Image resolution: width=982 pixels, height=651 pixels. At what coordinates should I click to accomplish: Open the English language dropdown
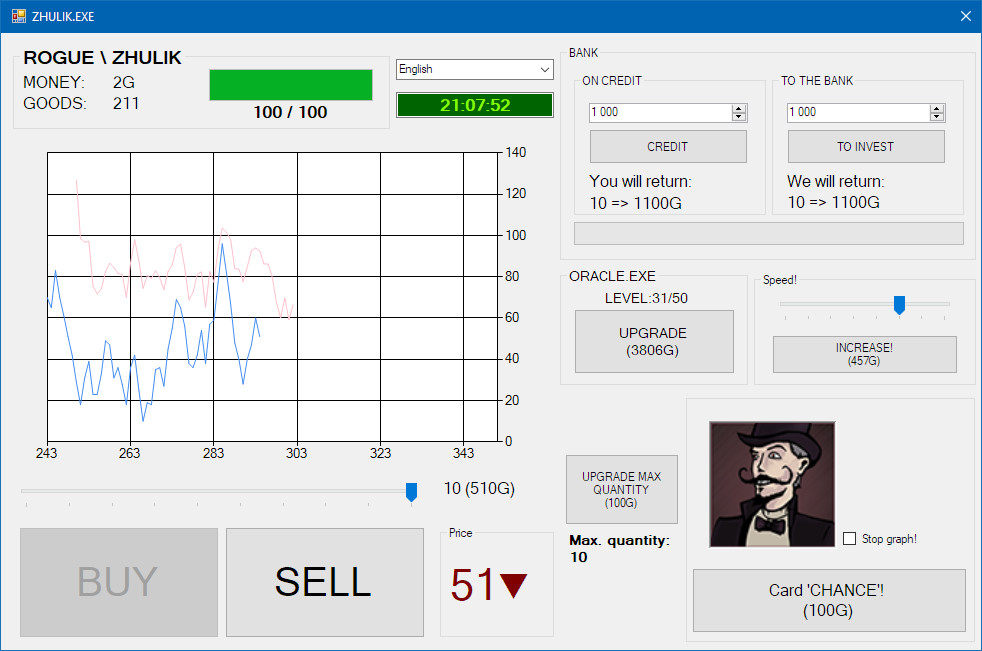coord(546,69)
